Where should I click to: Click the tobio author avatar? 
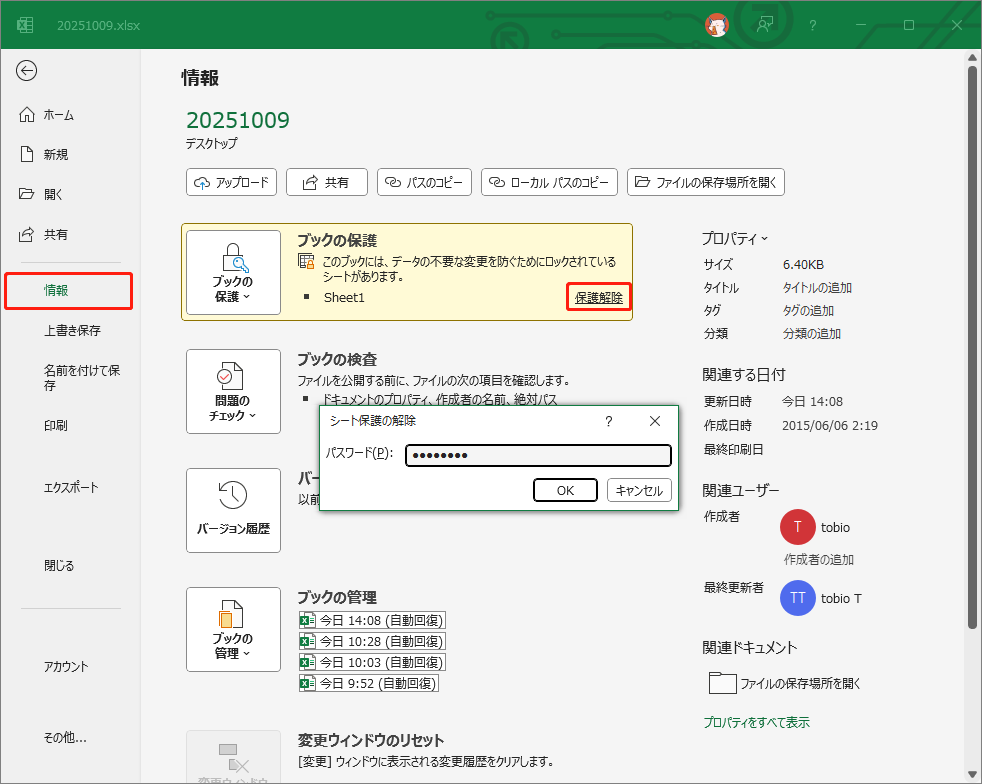coord(797,527)
